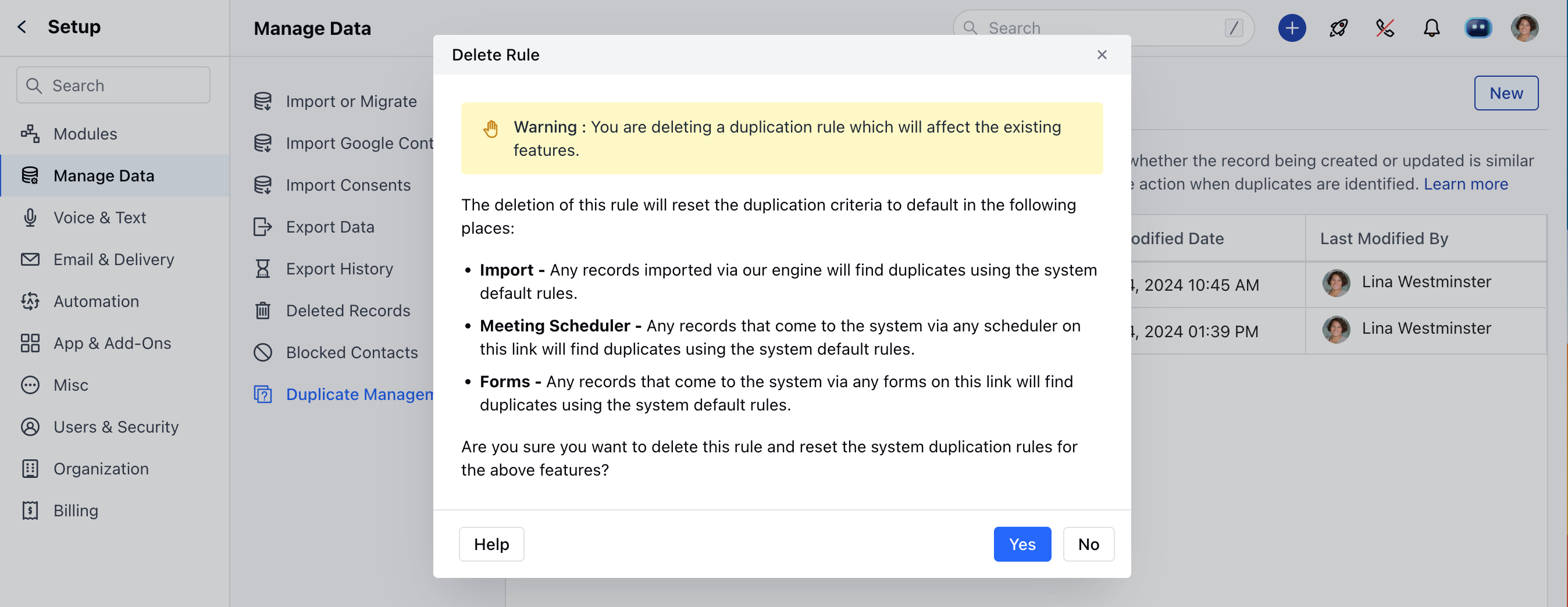Click the Users & Security person icon

pos(30,427)
